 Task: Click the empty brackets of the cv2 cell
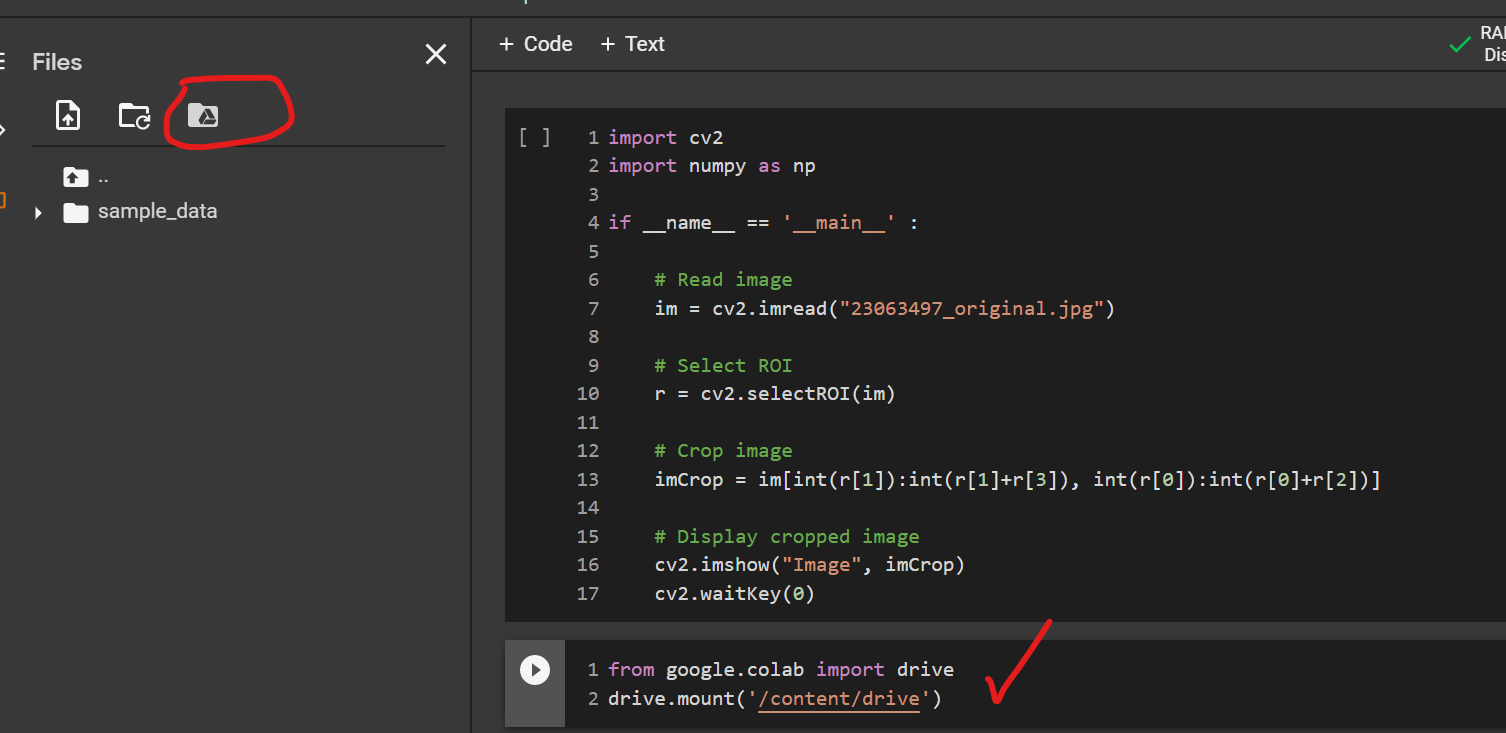pos(534,138)
